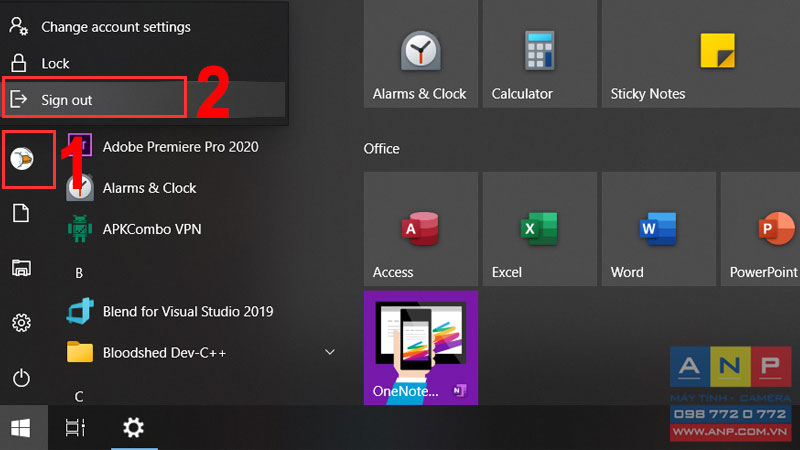The image size is (800, 450).
Task: Open Settings app from taskbar
Action: (134, 428)
